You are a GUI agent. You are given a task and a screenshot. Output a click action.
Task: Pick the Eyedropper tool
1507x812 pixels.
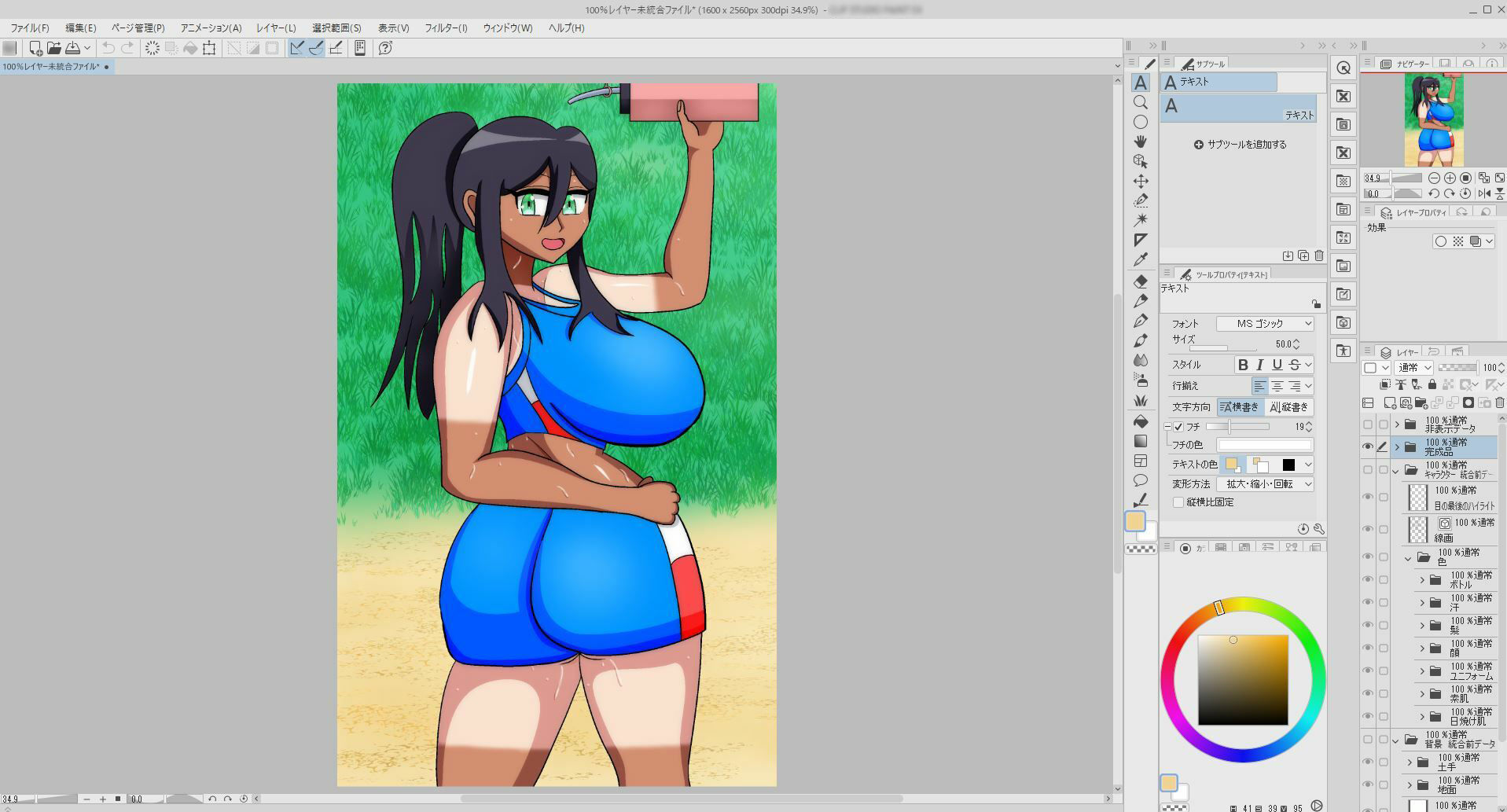coord(1141,259)
